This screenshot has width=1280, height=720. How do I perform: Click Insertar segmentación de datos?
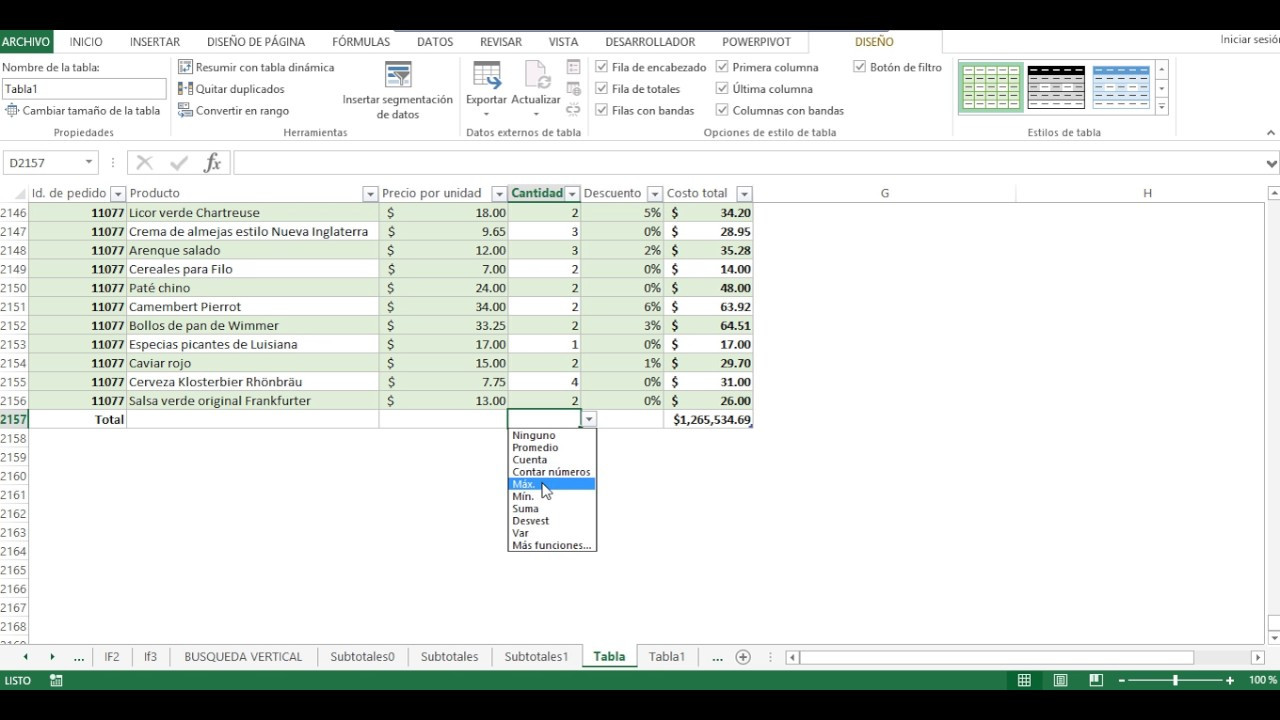397,88
